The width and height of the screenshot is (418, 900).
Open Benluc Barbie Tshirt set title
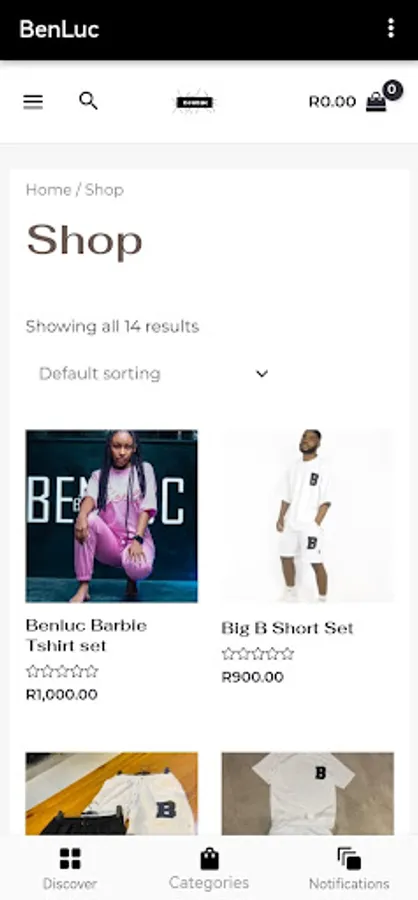[x=86, y=635]
